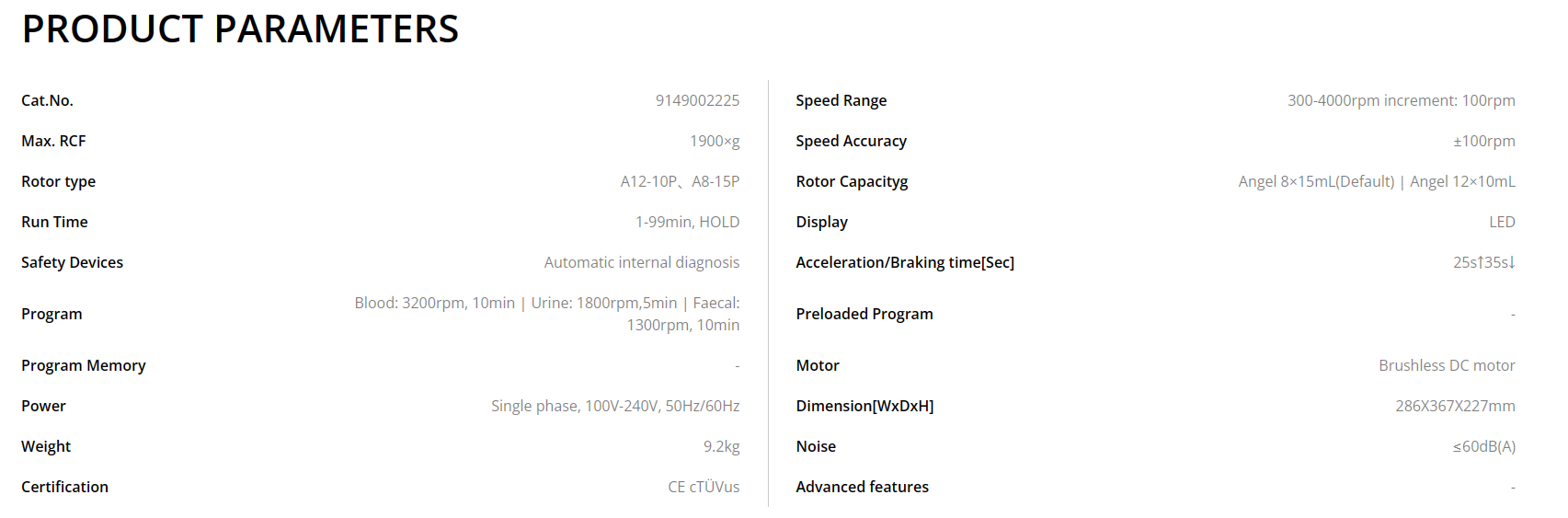1568x518 pixels.
Task: Click the 9.2kg weight value
Action: 721,446
